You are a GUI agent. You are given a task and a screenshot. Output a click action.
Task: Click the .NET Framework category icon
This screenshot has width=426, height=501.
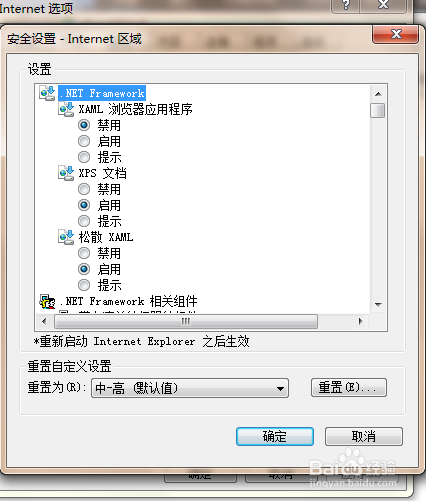tap(47, 93)
